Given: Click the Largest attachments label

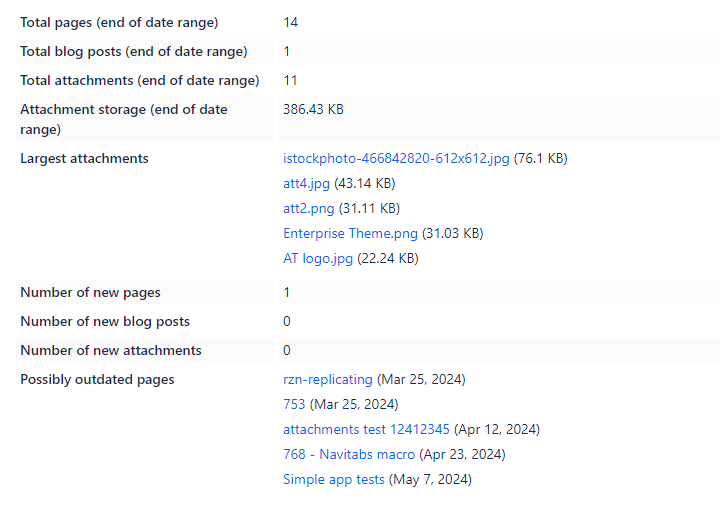Looking at the screenshot, I should click(x=84, y=158).
